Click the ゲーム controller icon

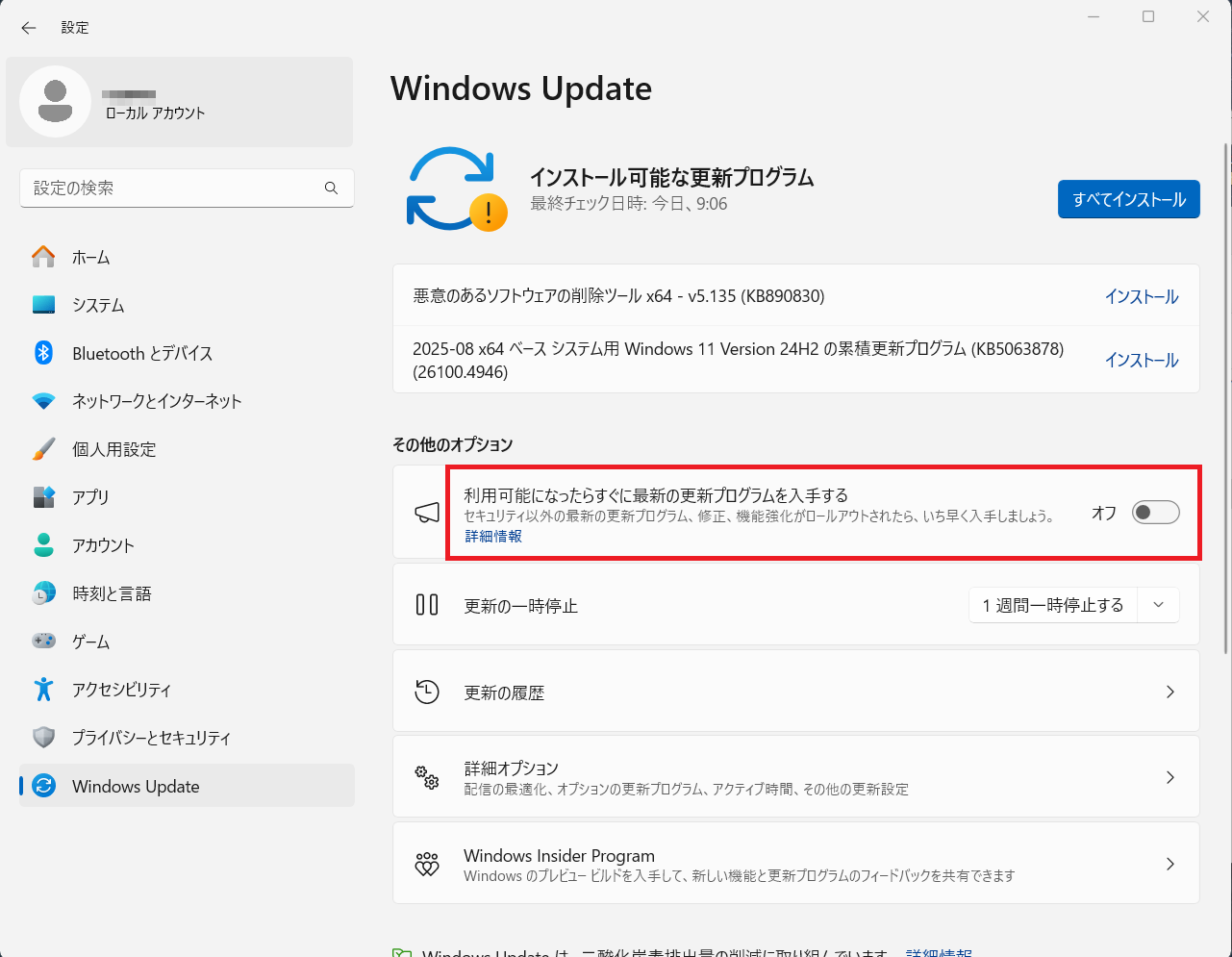tap(43, 641)
